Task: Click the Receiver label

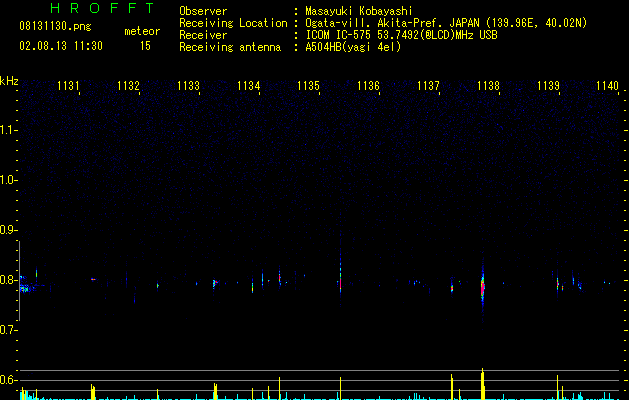Action: 203,35
